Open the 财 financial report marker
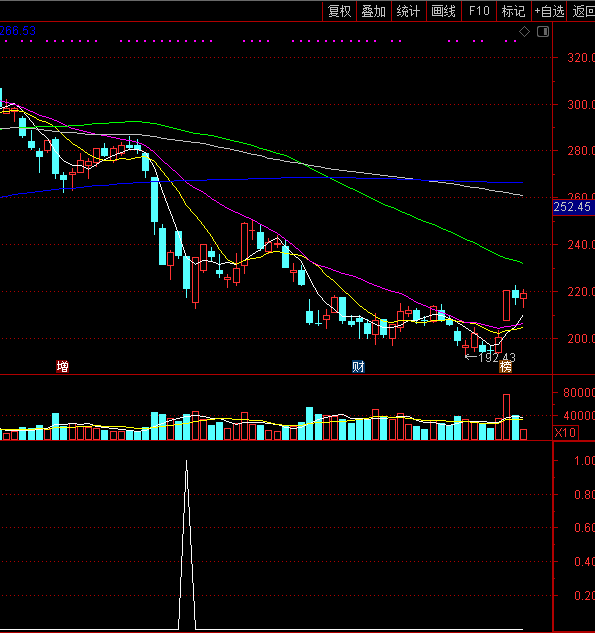The width and height of the screenshot is (595, 633). [x=358, y=367]
